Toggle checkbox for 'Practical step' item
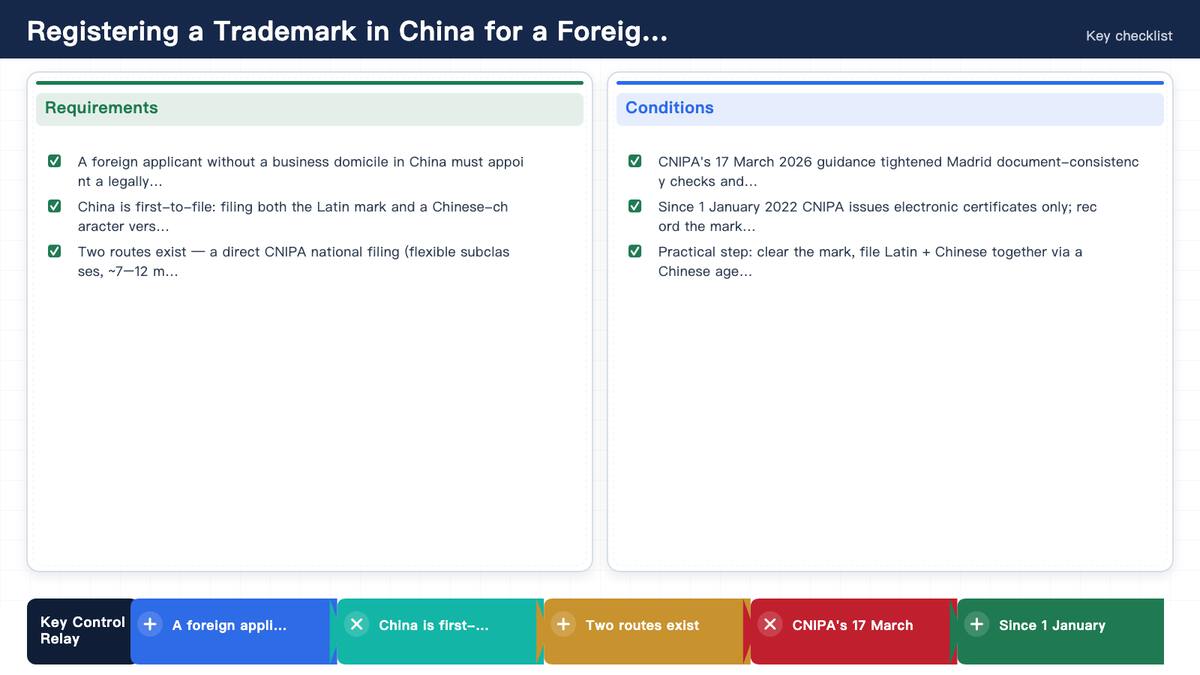The image size is (1200, 675). [635, 251]
